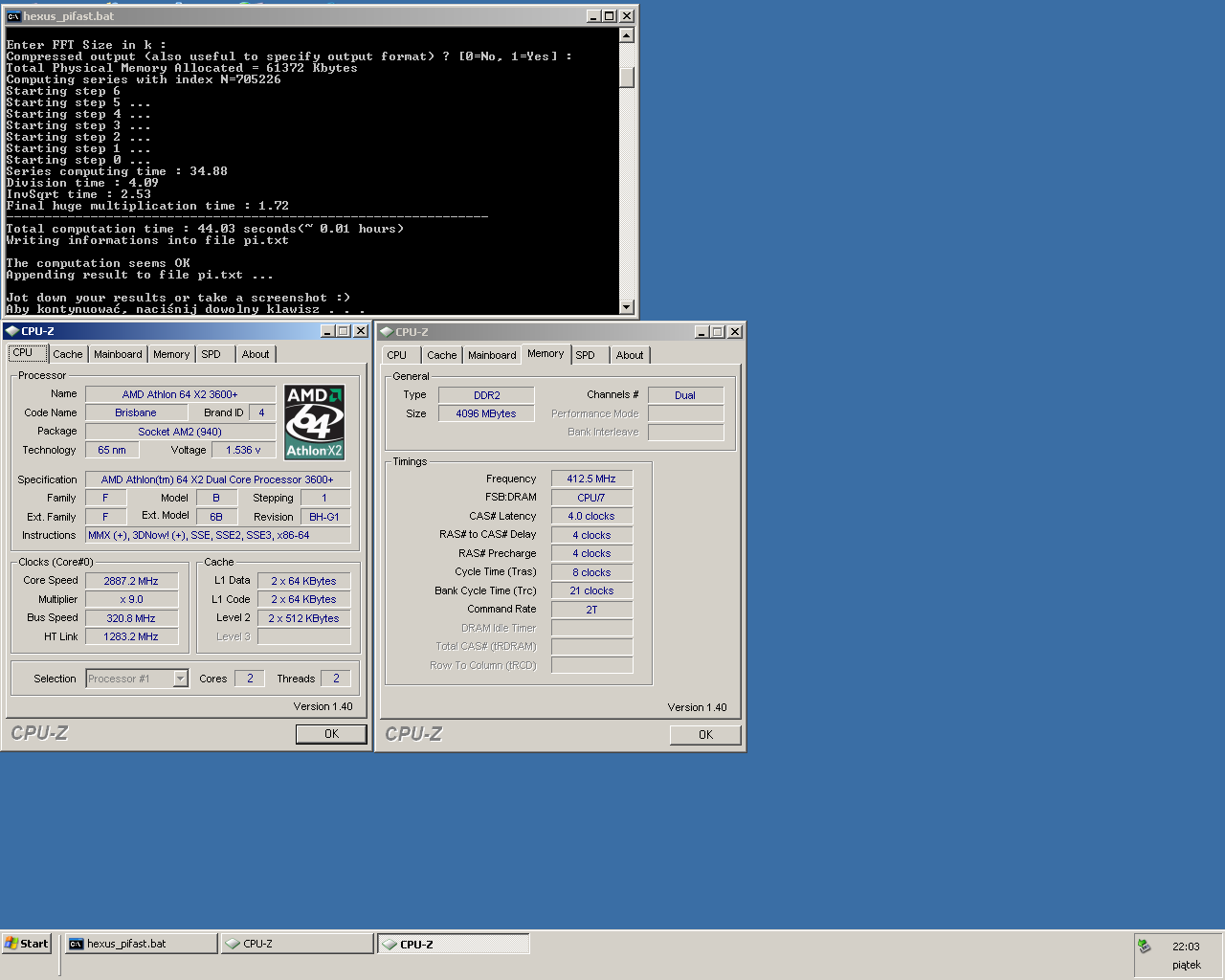The height and width of the screenshot is (980, 1225).
Task: Click Bank Cycle Time value 21 clocks
Action: 591,590
